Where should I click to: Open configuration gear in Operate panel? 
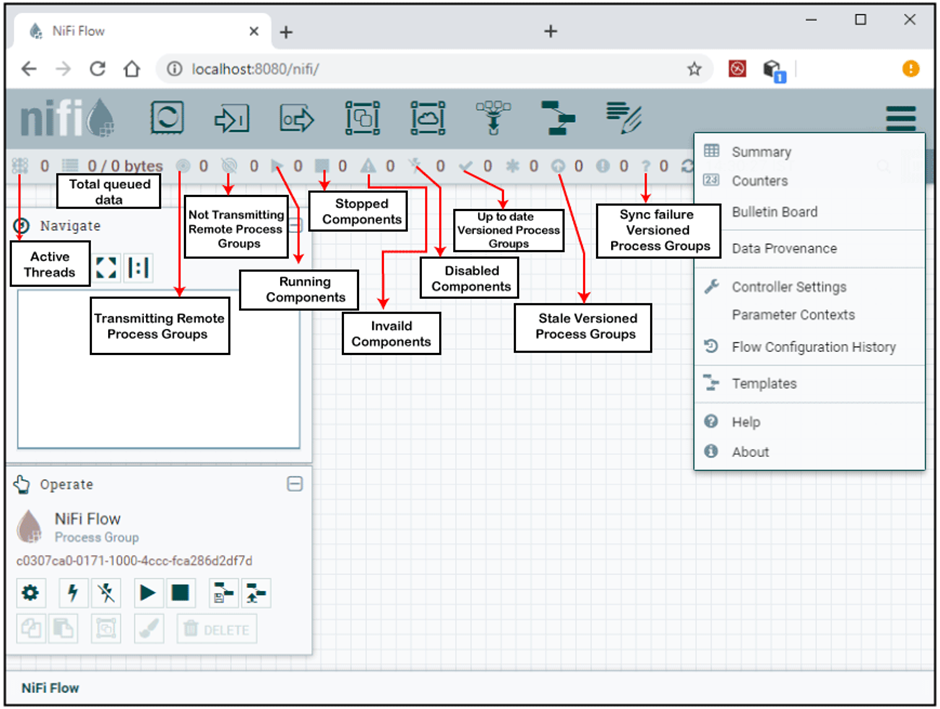coord(31,593)
